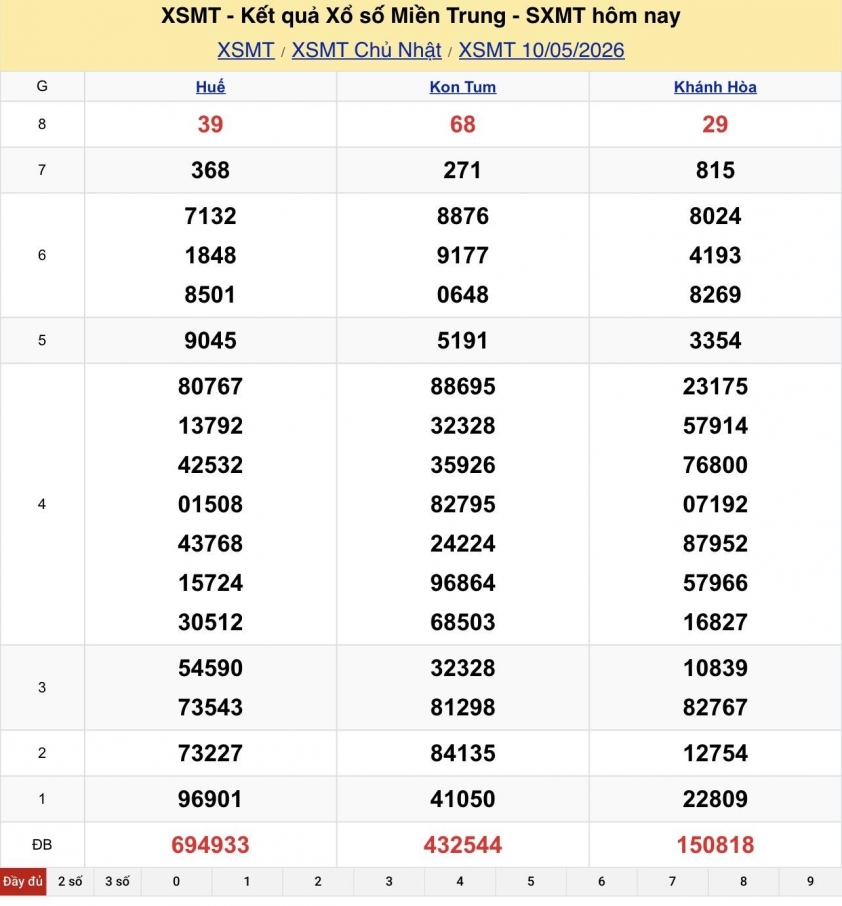Click Khánh Hòa prize 8 number 29
Viewport: 842px width, 906px height.
(x=715, y=124)
